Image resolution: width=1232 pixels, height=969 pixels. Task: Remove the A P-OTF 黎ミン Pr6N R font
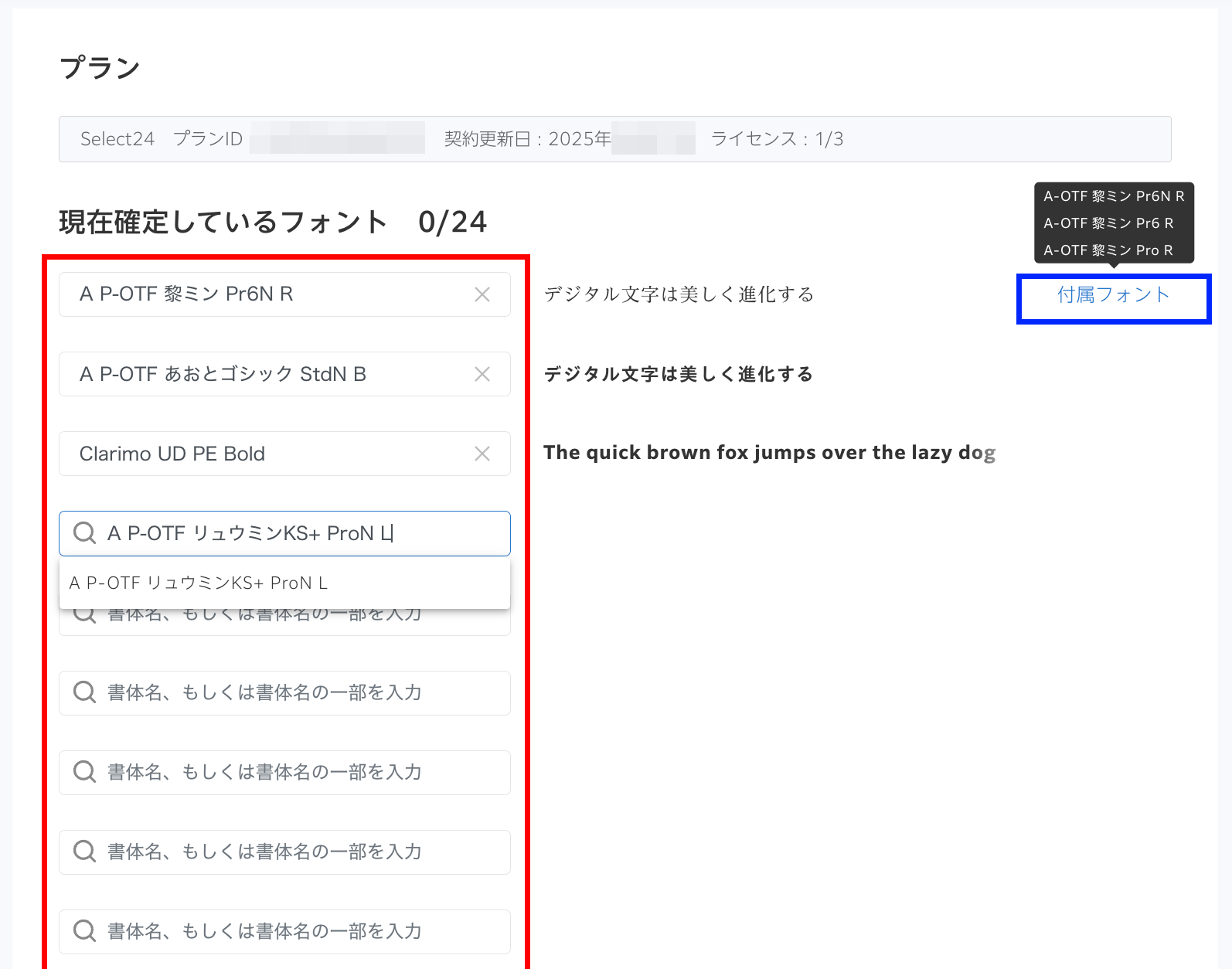(482, 294)
